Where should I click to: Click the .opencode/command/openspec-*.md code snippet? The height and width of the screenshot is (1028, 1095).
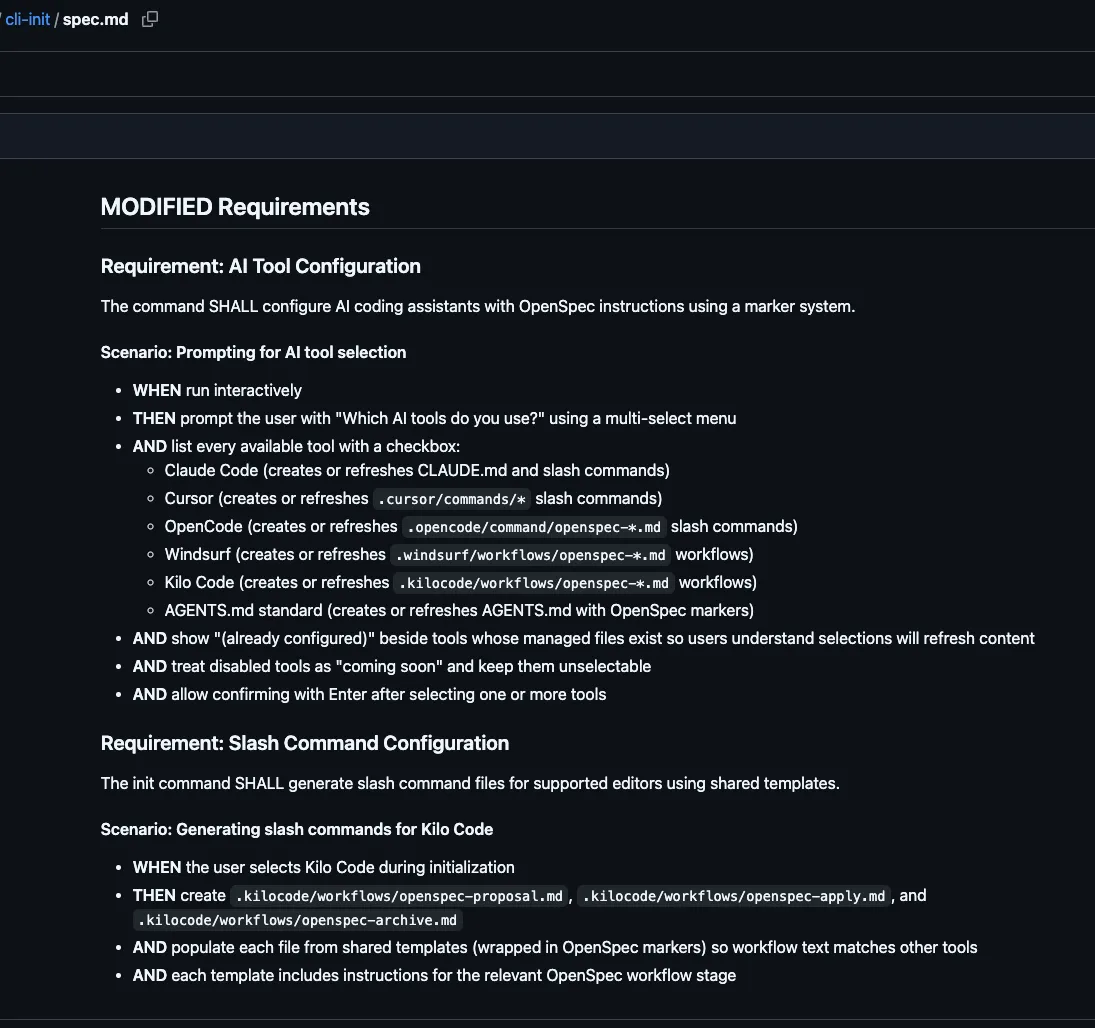(x=534, y=527)
